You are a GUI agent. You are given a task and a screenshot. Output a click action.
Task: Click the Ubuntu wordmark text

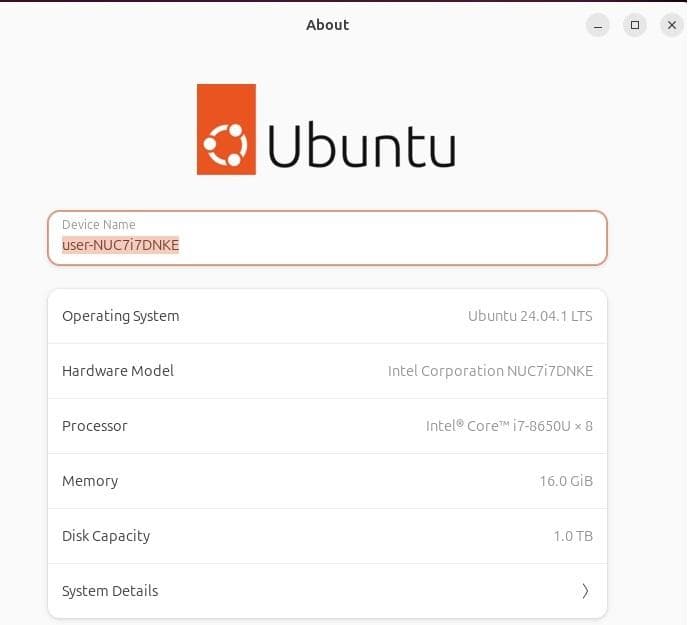tap(361, 145)
